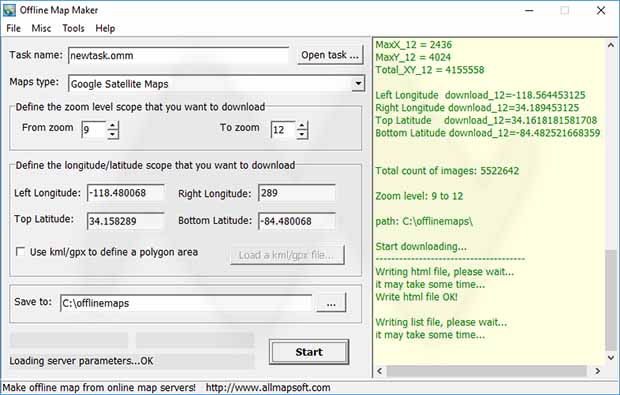Viewport: 620px width, 395px height.
Task: Open the File menu
Action: tap(13, 28)
